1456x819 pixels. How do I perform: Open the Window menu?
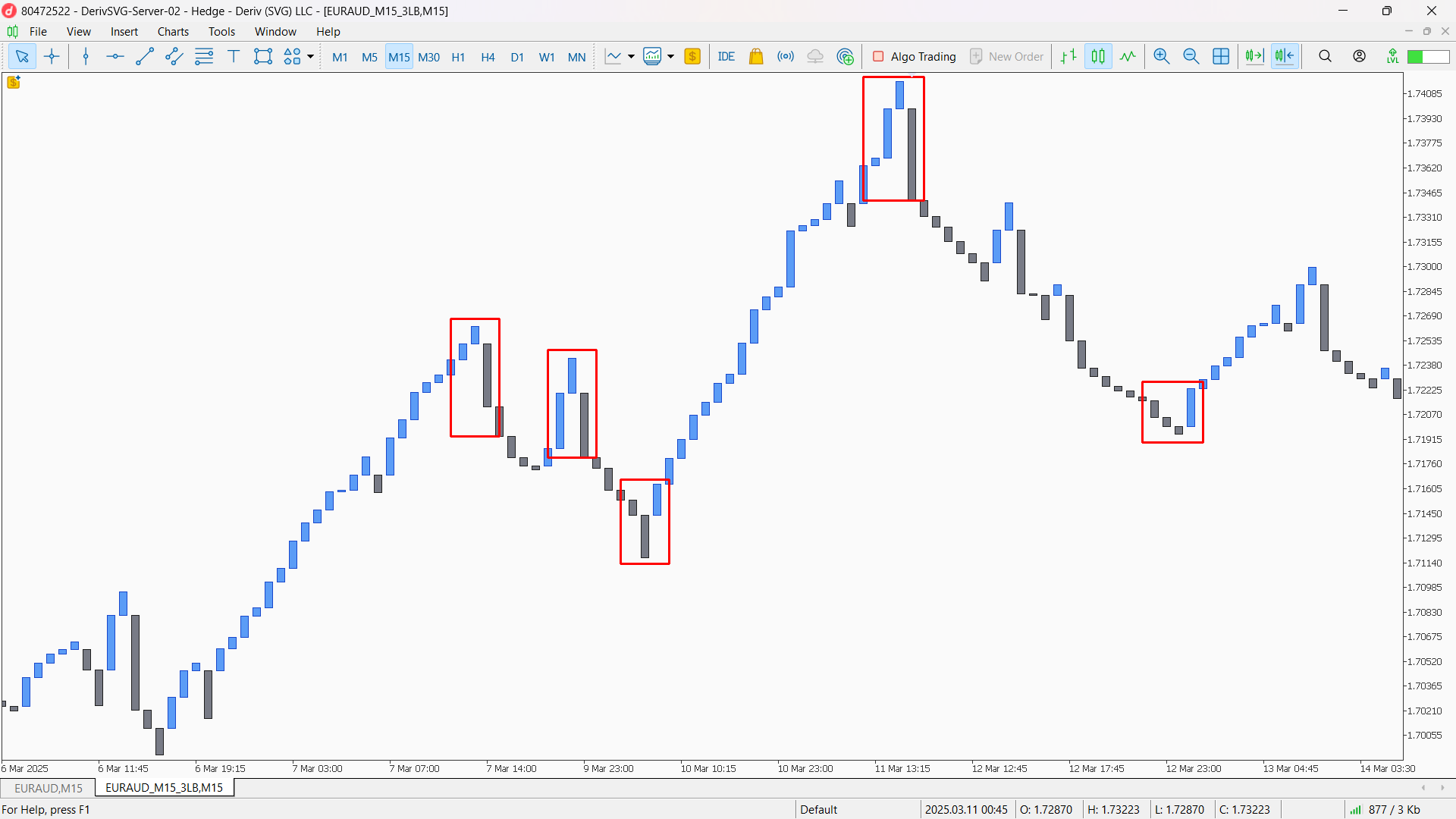point(275,32)
